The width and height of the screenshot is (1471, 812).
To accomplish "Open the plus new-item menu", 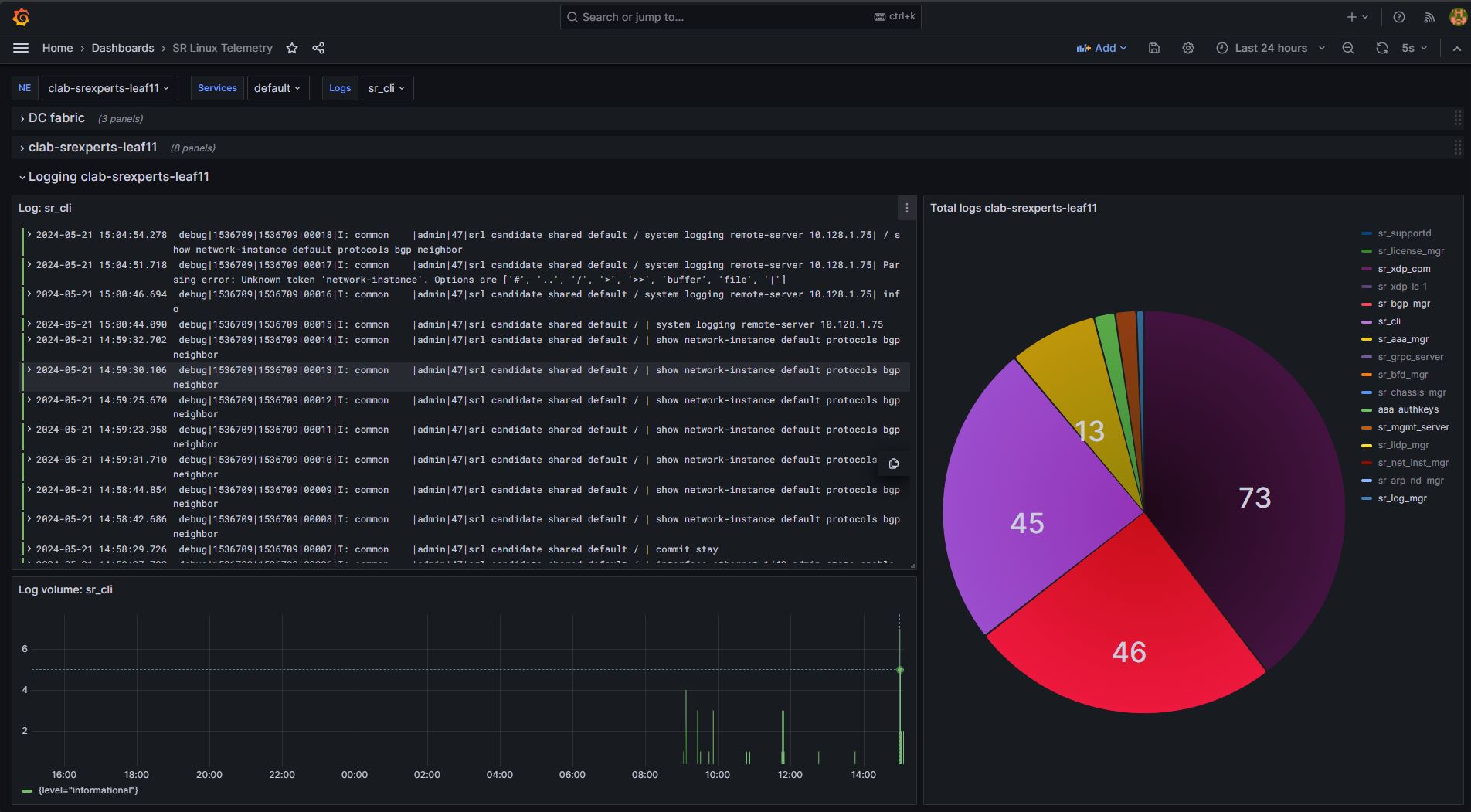I will (1357, 17).
